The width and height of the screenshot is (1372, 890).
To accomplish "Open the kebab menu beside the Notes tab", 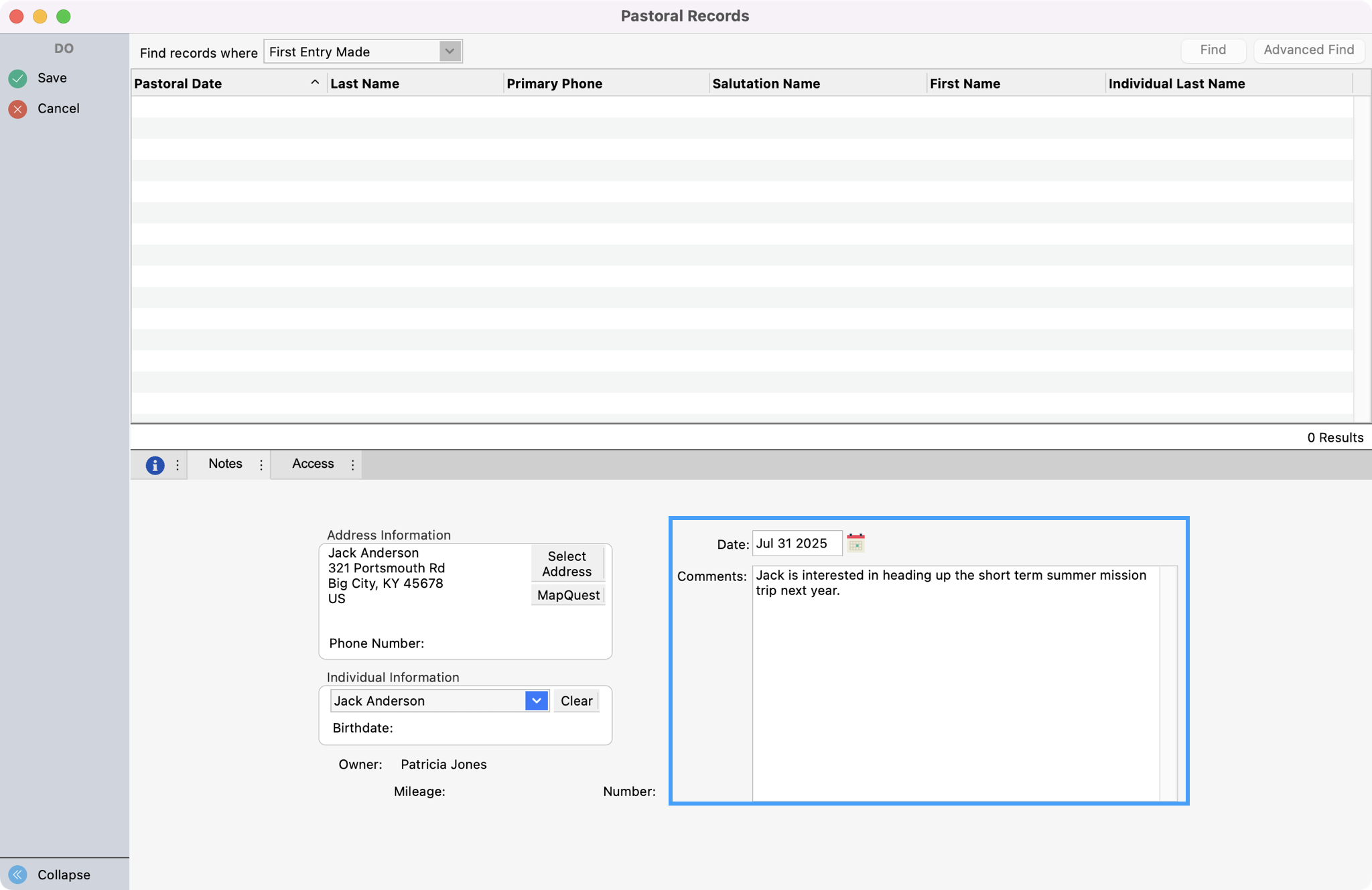I will tap(261, 464).
